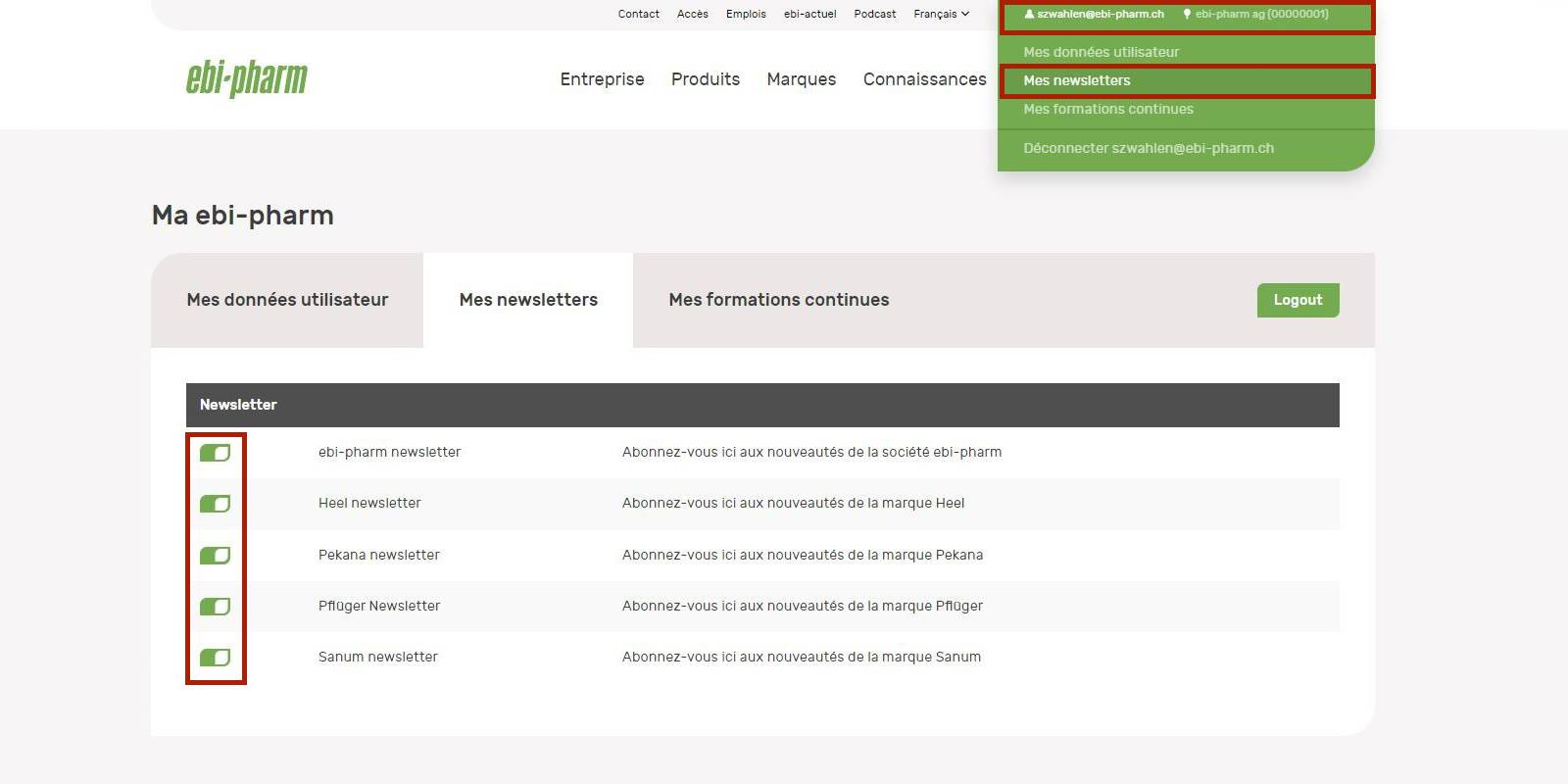This screenshot has width=1568, height=784.
Task: Click Déconnecter szwahlen@ebi-pharm.ch entry
Action: (1149, 148)
